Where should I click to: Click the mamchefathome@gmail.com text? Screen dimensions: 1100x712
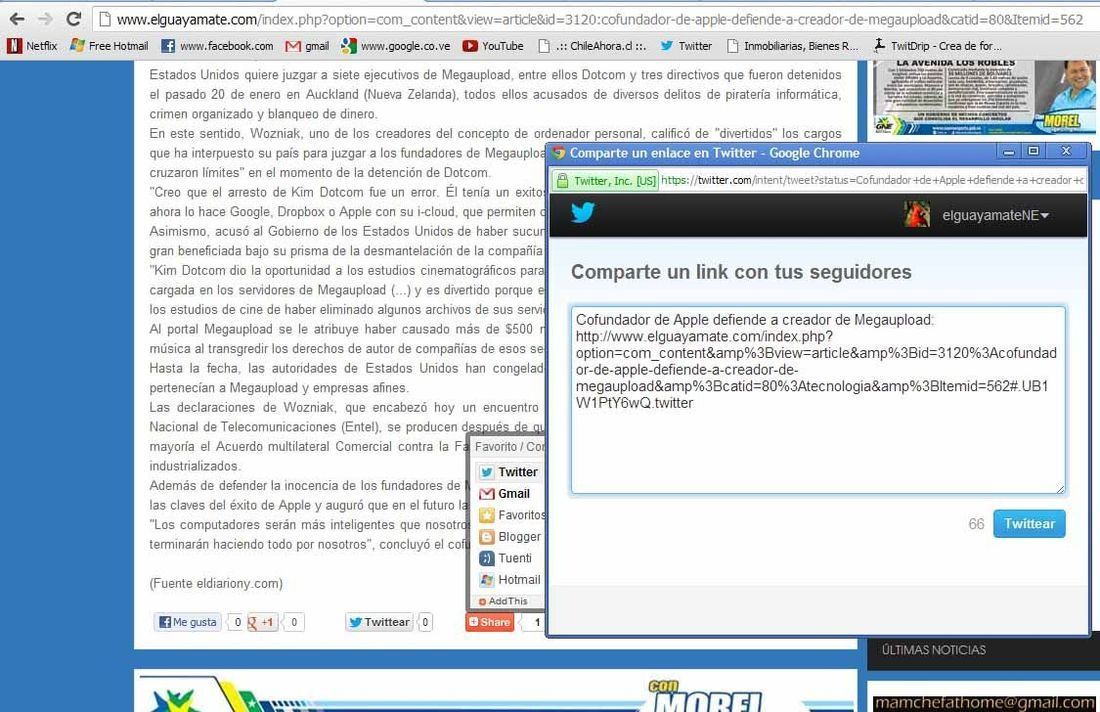click(x=984, y=703)
